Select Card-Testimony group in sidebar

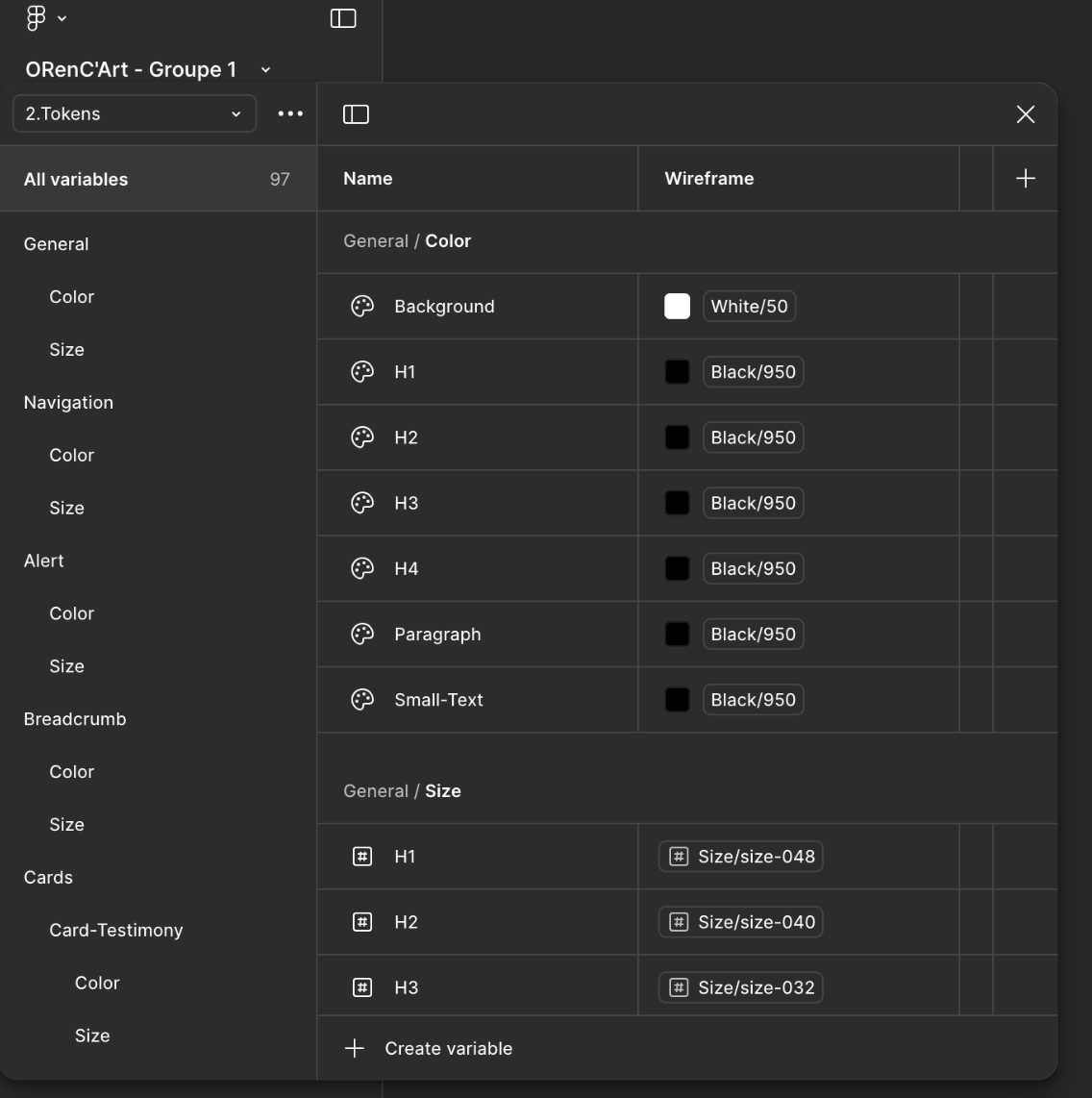click(x=116, y=930)
